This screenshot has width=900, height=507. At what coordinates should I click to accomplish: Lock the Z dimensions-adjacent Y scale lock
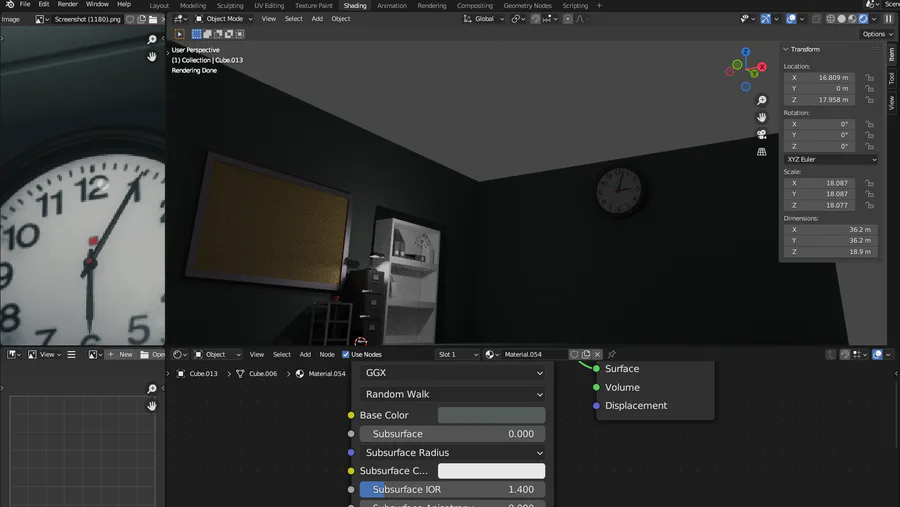[x=870, y=194]
